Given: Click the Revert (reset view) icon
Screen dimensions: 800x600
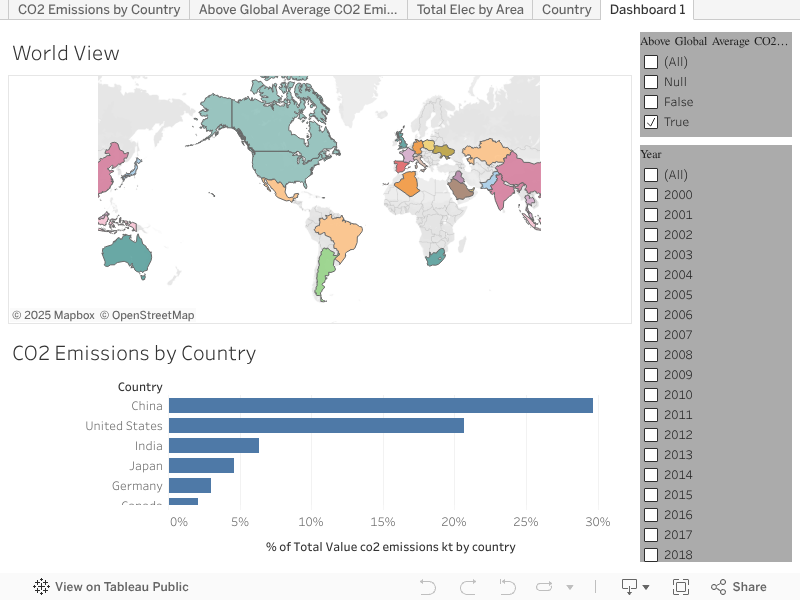Looking at the screenshot, I should click(x=507, y=587).
